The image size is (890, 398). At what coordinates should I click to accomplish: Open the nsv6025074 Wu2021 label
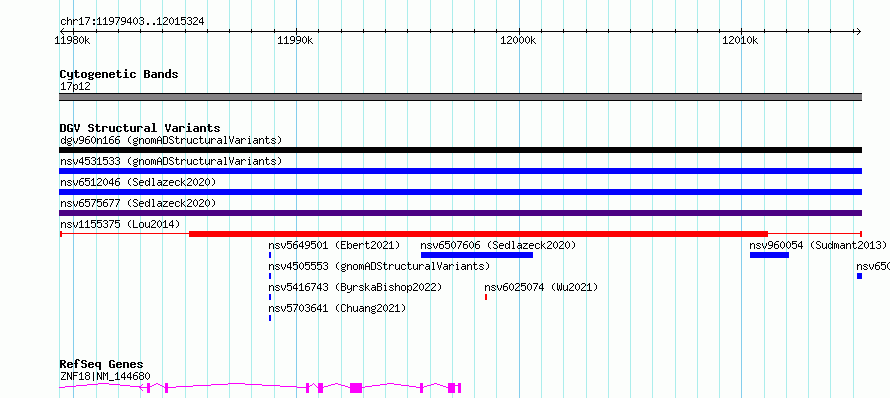[x=541, y=287]
